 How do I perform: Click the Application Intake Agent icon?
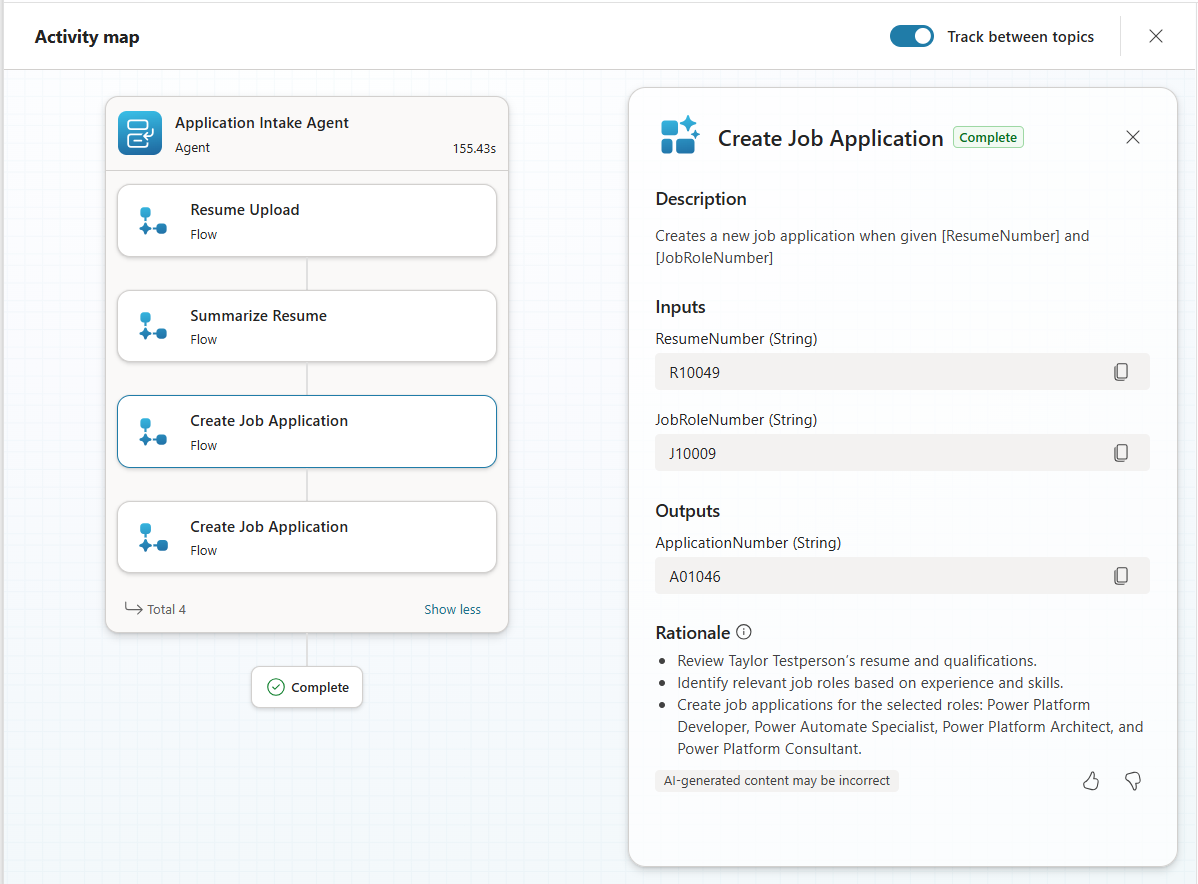click(139, 132)
